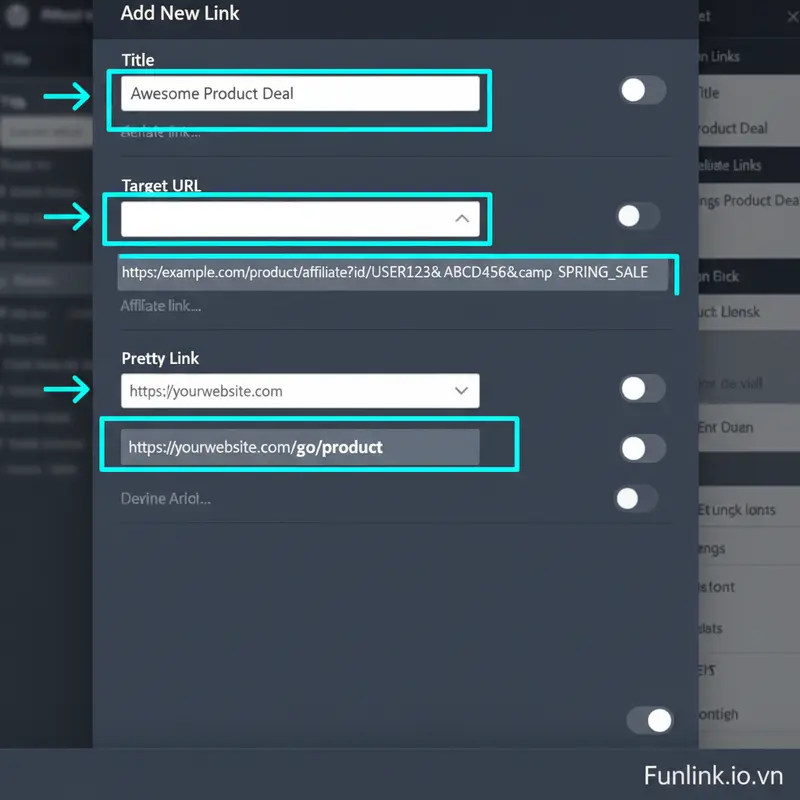Flip the switch next to go/product link
The width and height of the screenshot is (800, 800).
pyautogui.click(x=642, y=449)
